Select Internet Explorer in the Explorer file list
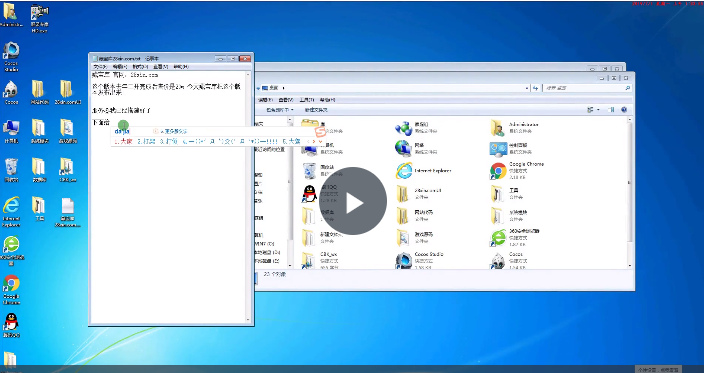 coord(423,171)
